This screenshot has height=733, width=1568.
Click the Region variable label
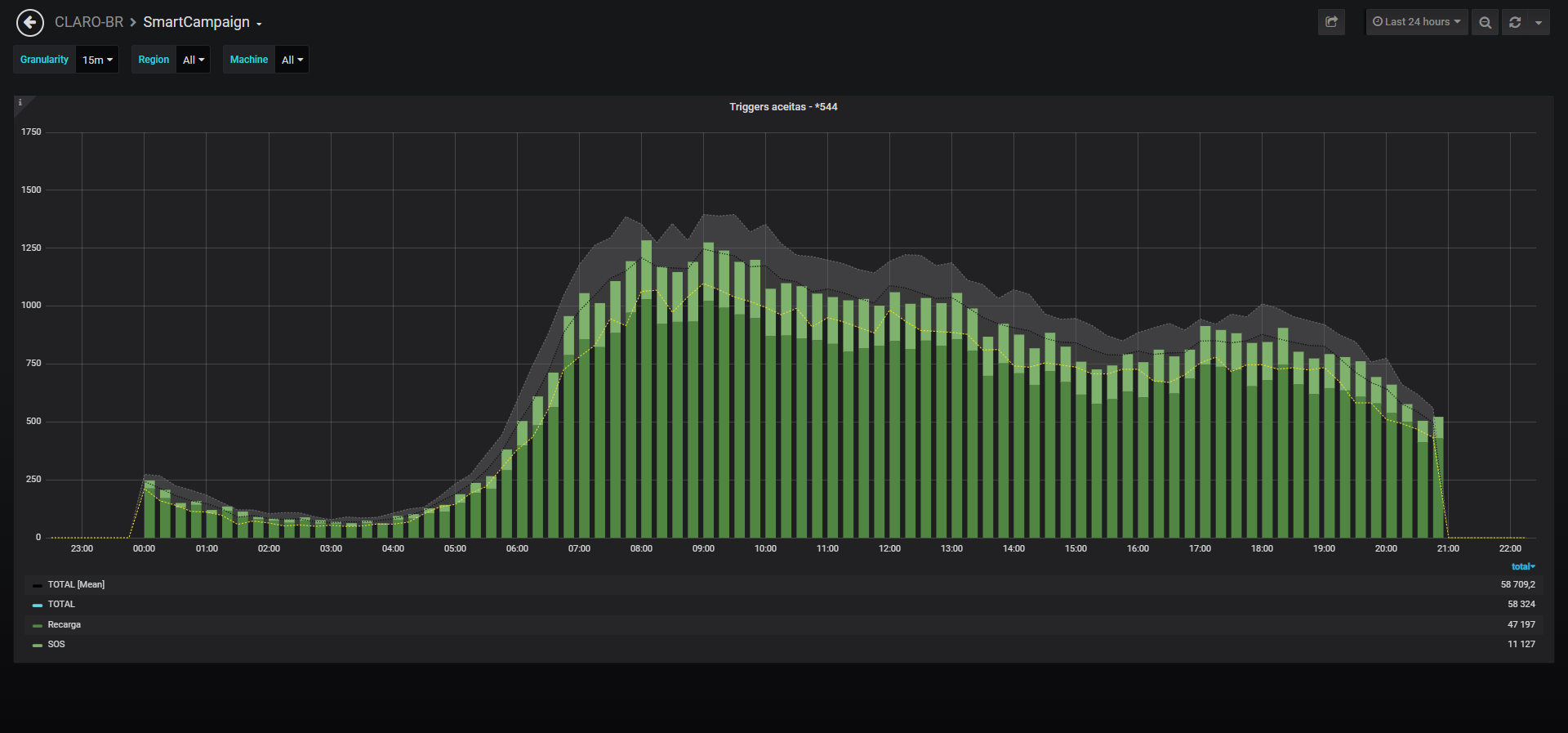click(x=154, y=60)
